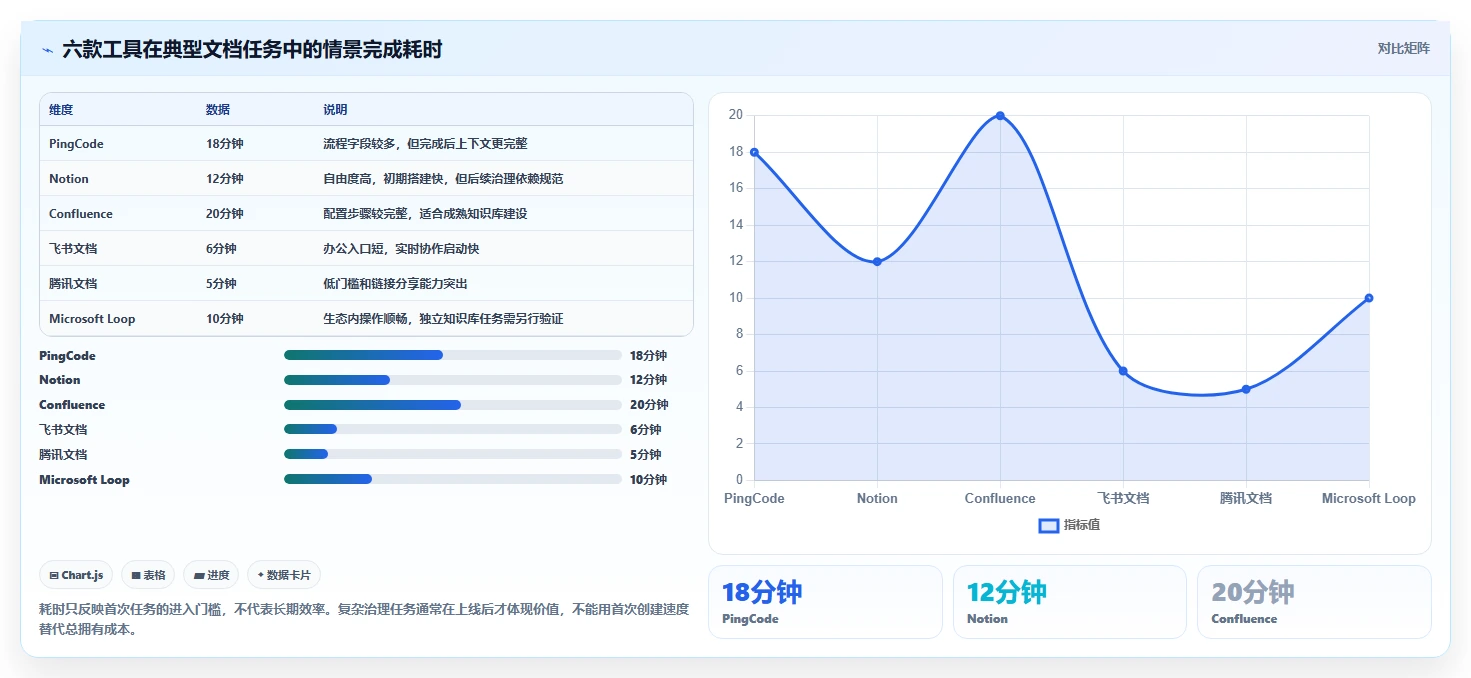The width and height of the screenshot is (1471, 678).
Task: Click the Confluence peak data point
Action: [x=1000, y=116]
